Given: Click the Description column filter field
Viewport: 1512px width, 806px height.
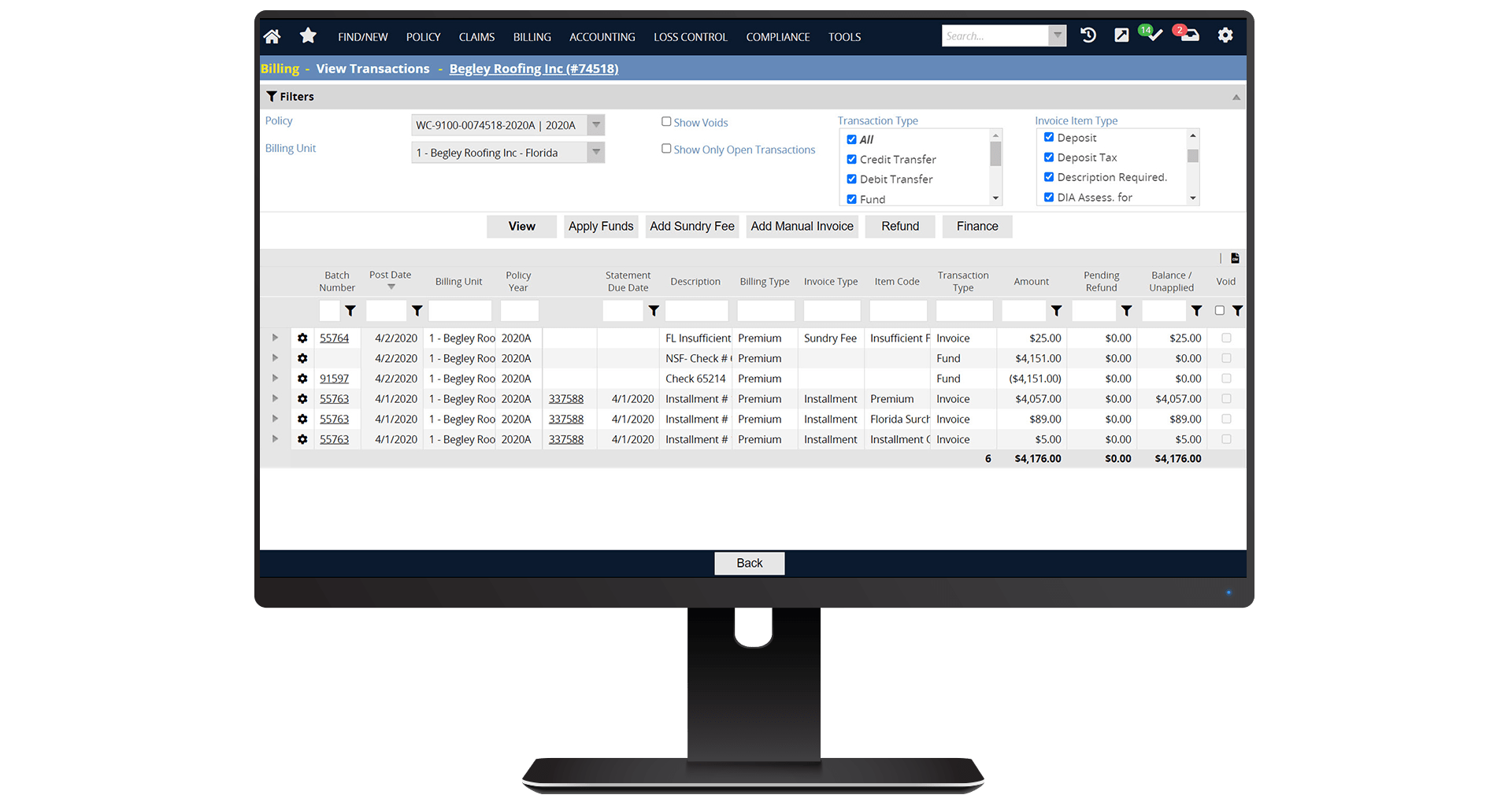Looking at the screenshot, I should pyautogui.click(x=697, y=311).
